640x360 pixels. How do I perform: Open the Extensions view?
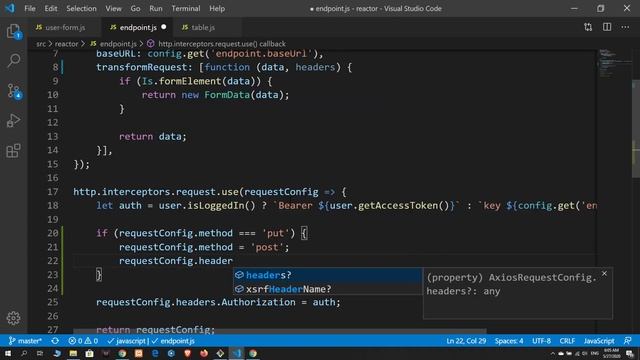click(x=13, y=151)
